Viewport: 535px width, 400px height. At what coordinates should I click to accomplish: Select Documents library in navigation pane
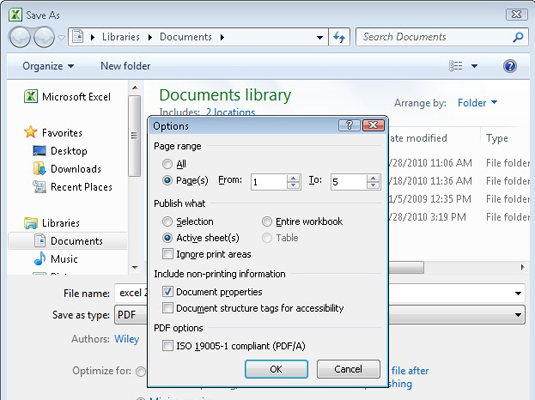pos(68,241)
